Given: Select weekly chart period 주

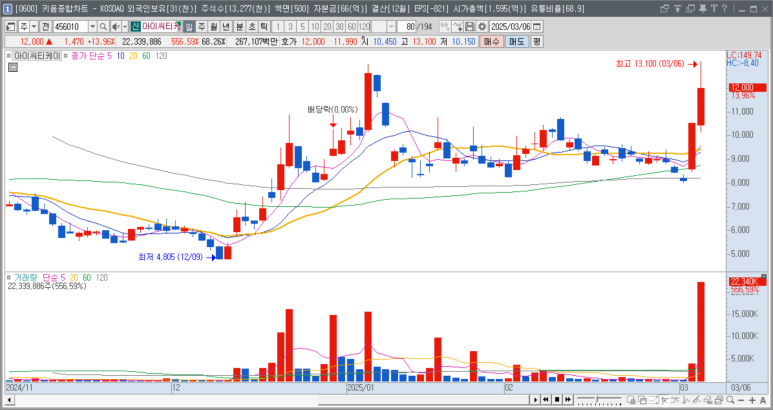Looking at the screenshot, I should pyautogui.click(x=202, y=27).
